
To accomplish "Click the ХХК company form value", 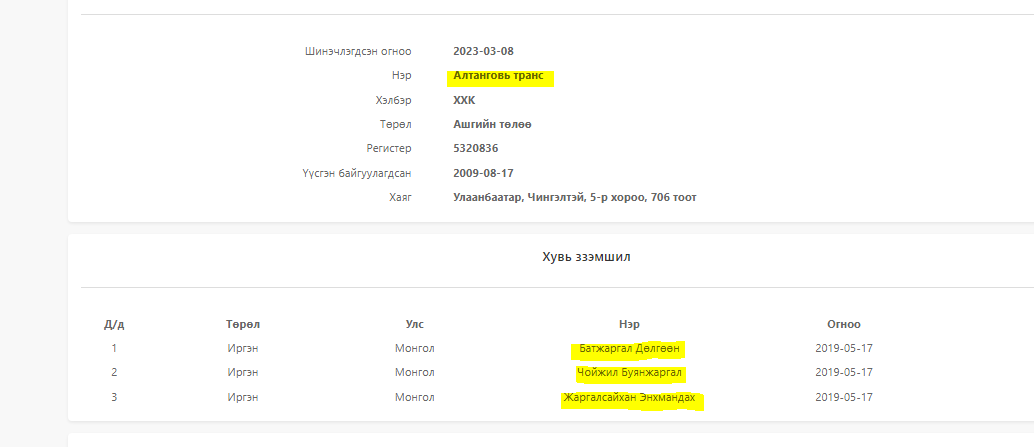I will pos(464,100).
